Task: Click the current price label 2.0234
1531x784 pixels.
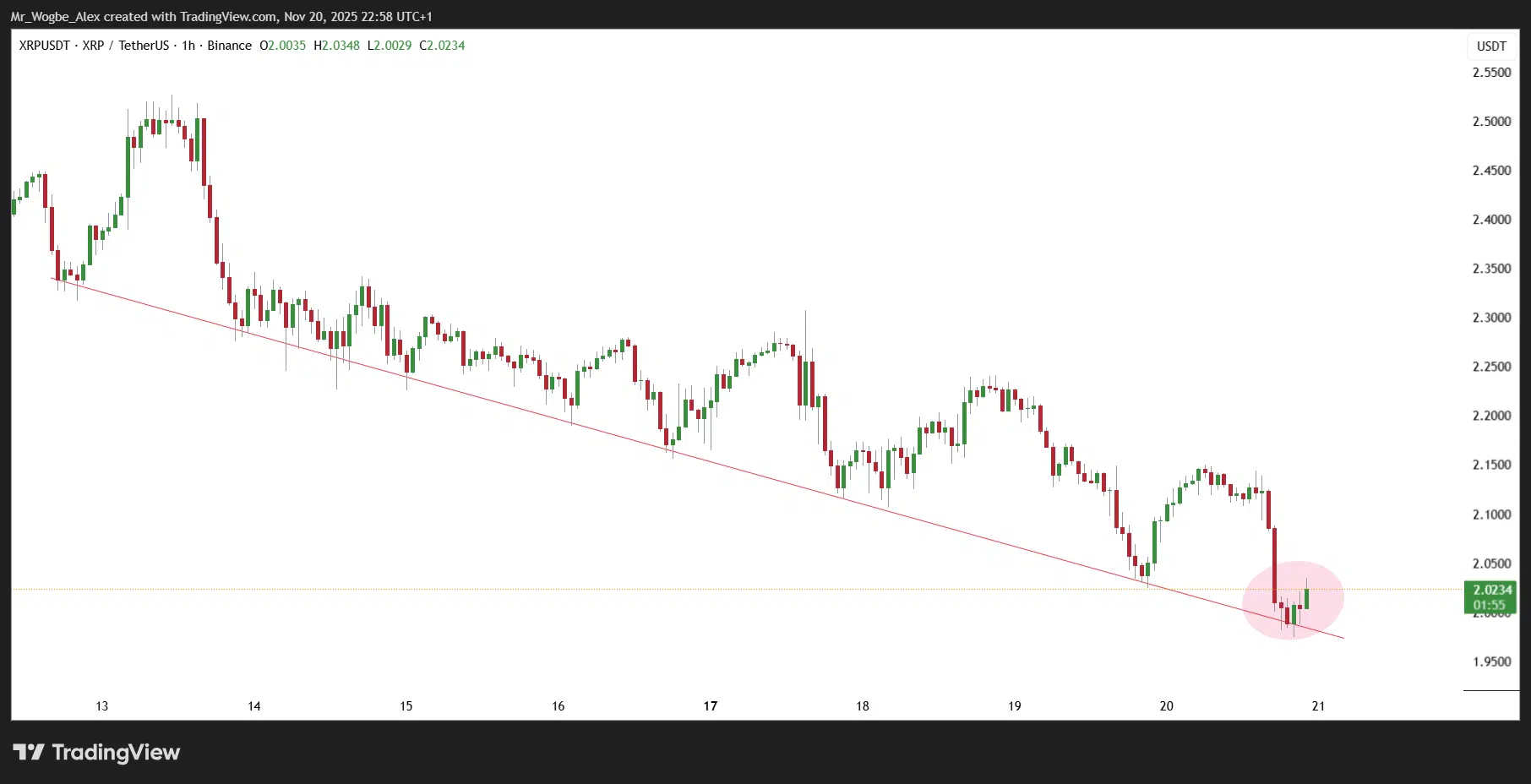Action: [1491, 590]
